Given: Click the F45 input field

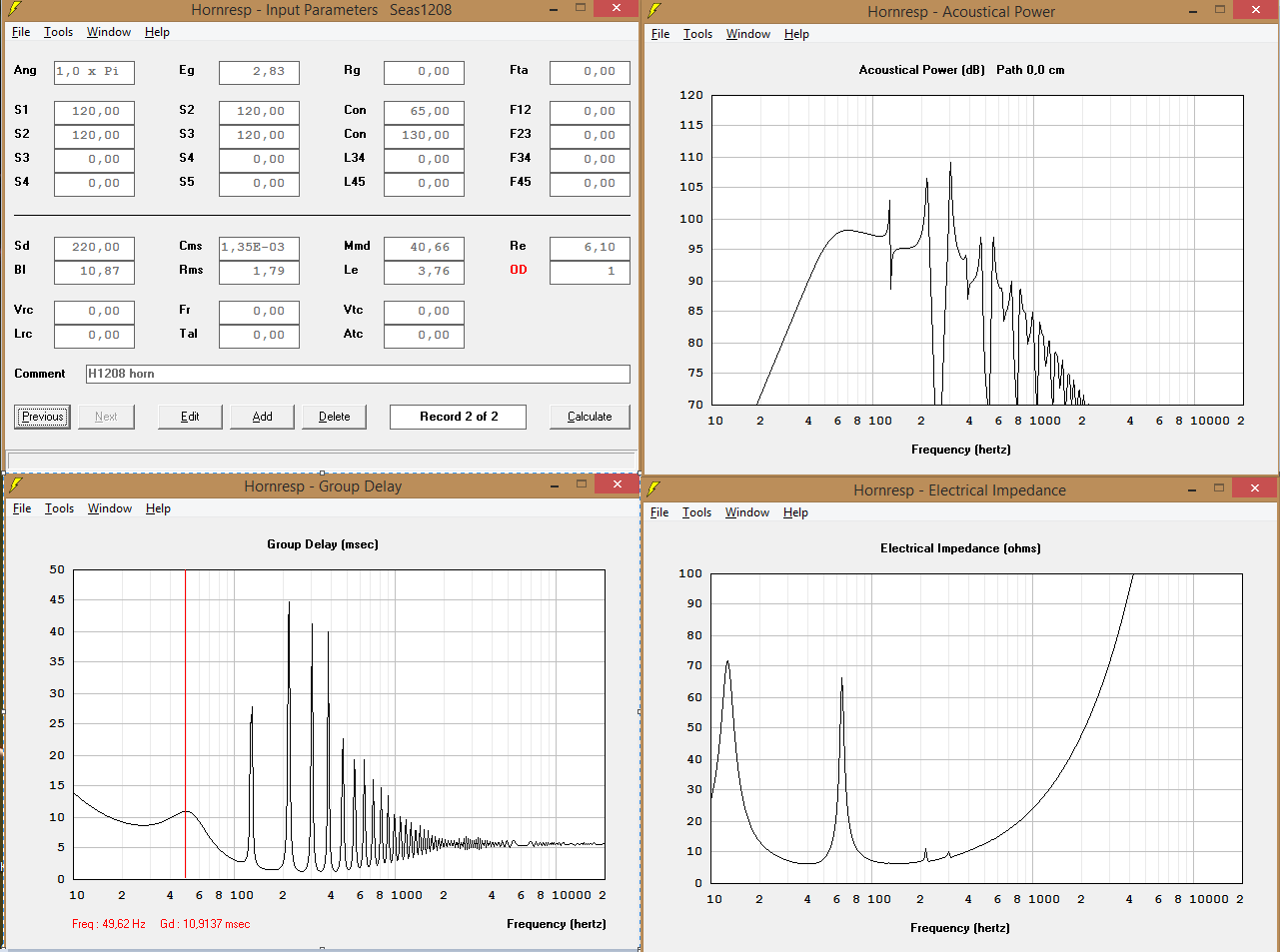Looking at the screenshot, I should click(590, 184).
